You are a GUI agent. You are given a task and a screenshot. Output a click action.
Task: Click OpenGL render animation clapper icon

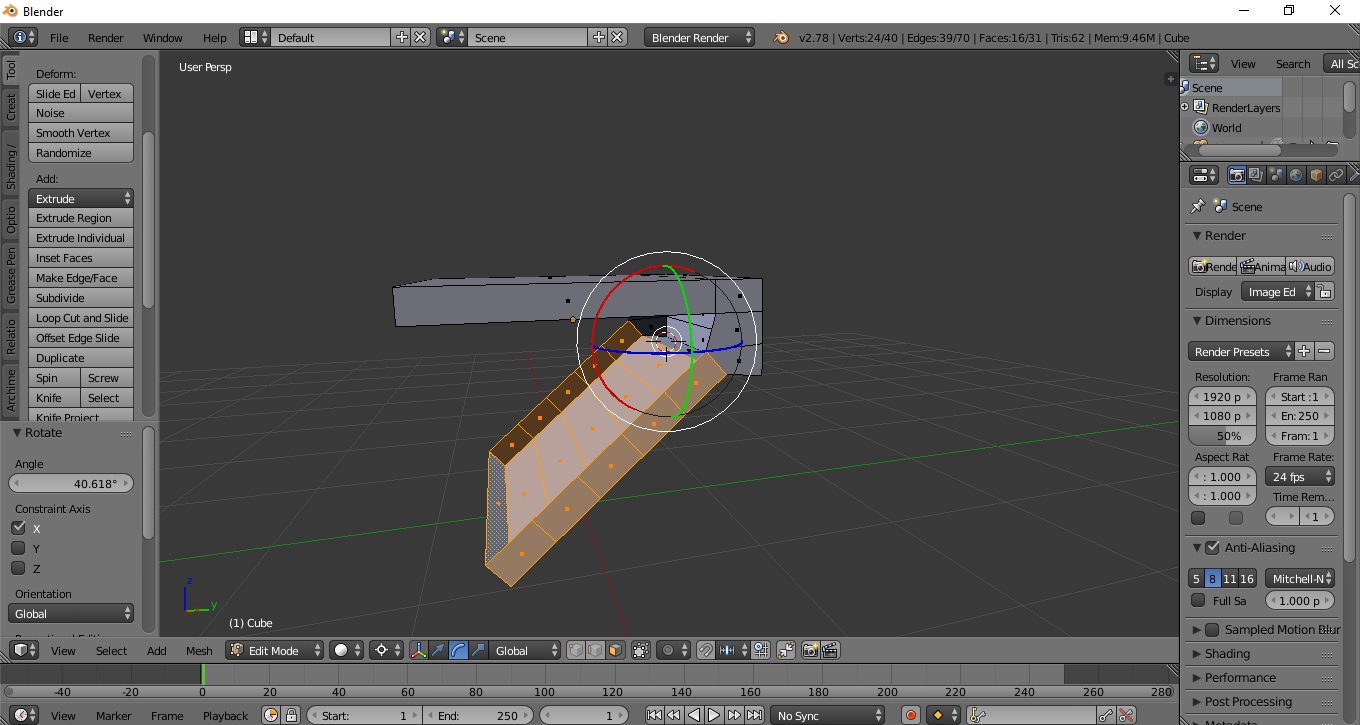[830, 650]
